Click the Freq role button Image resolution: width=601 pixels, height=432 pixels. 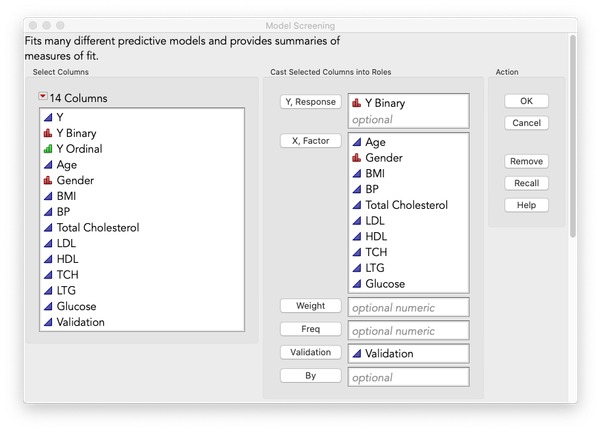pos(311,329)
